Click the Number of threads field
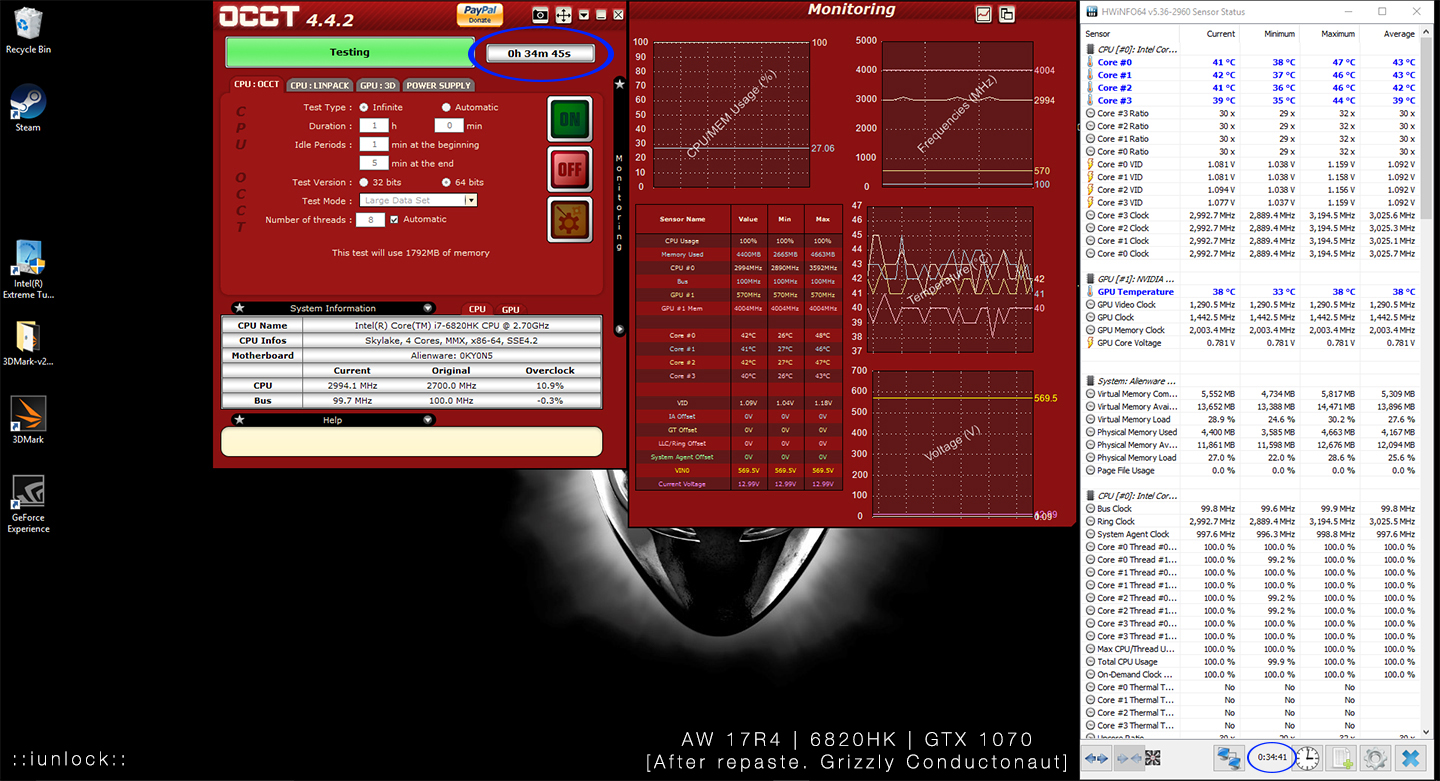Viewport: 1440px width, 781px height. point(370,219)
